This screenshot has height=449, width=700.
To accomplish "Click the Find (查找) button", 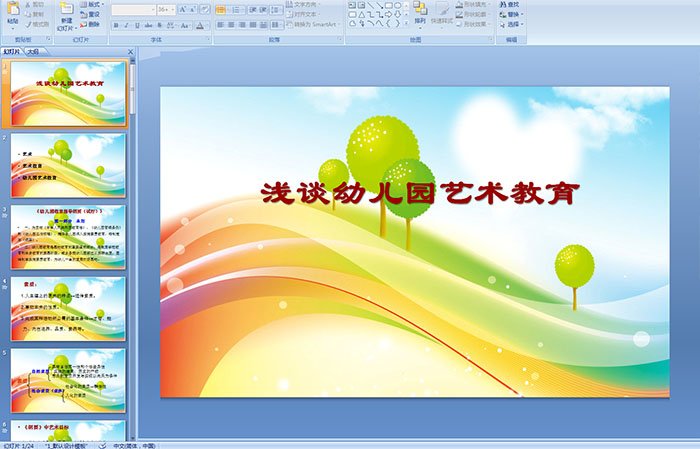I will coord(509,4).
